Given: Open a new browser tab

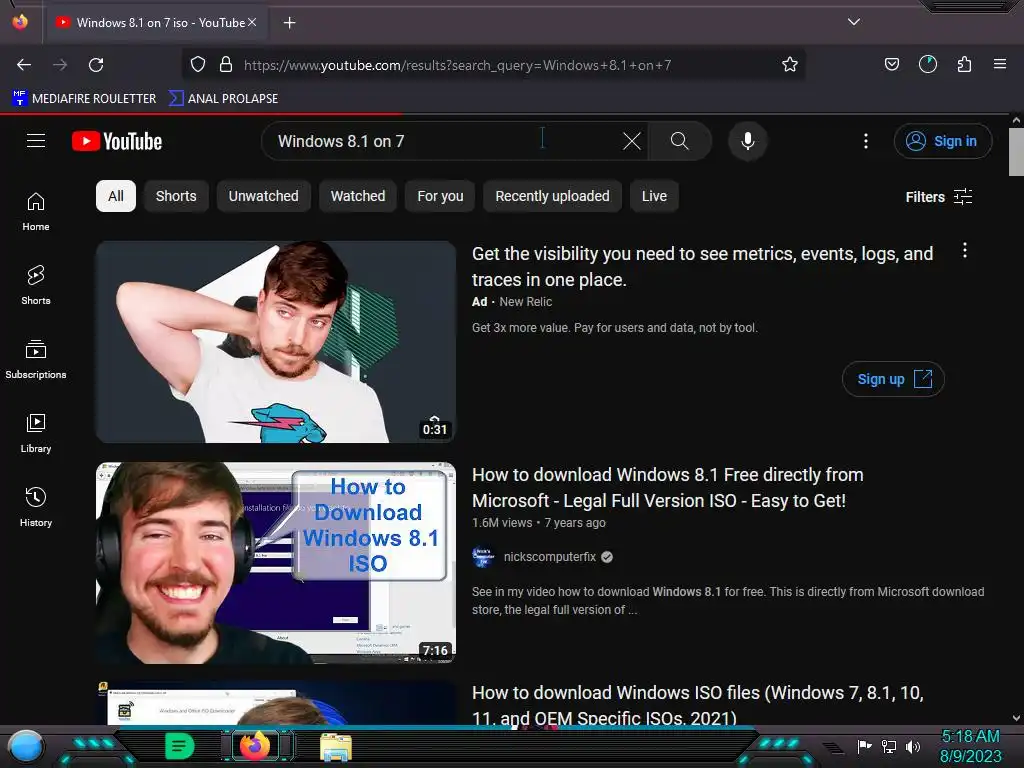Looking at the screenshot, I should [x=289, y=23].
